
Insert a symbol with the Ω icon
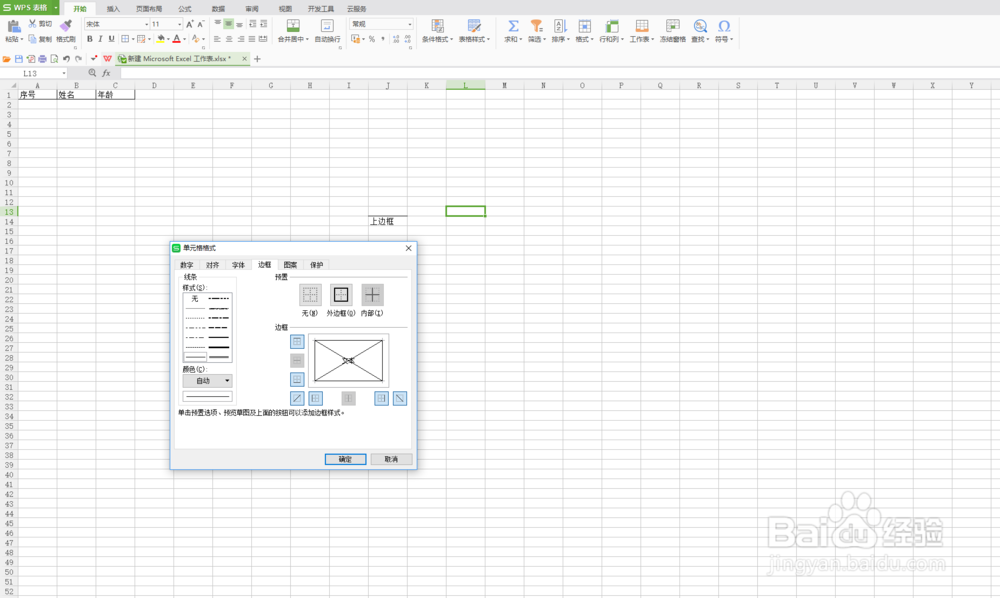[x=723, y=27]
